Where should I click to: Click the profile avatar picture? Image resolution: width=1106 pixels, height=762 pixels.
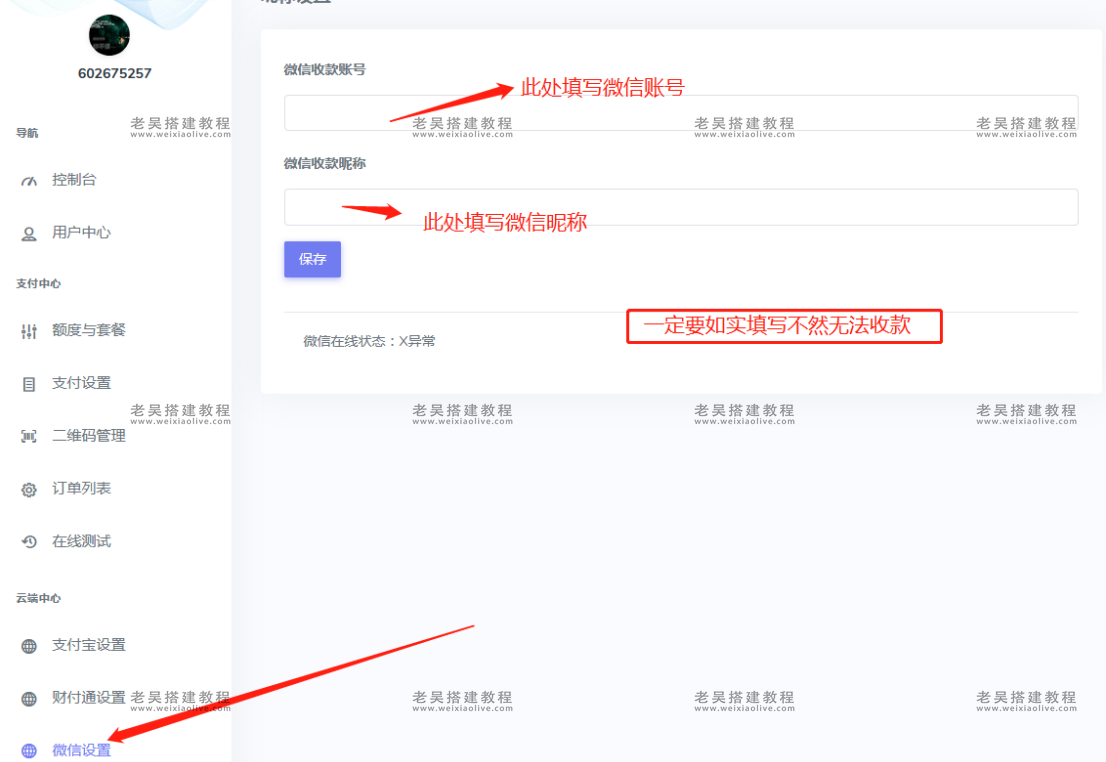click(x=108, y=35)
